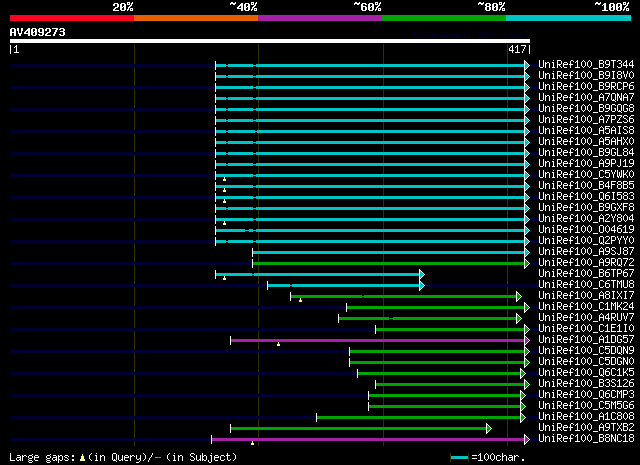The image size is (640, 465).
Task: Select the UniRef100_A9RQ72 label
Action: point(586,263)
